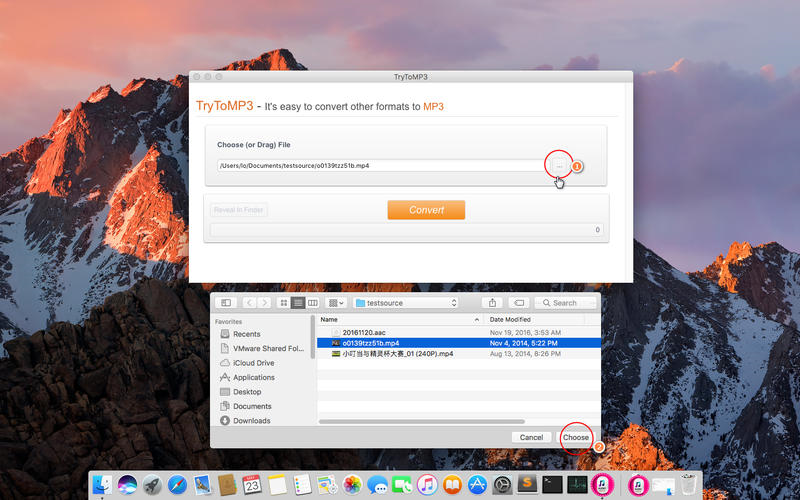The height and width of the screenshot is (500, 800).
Task: Select the 20161120.aac file
Action: (364, 331)
